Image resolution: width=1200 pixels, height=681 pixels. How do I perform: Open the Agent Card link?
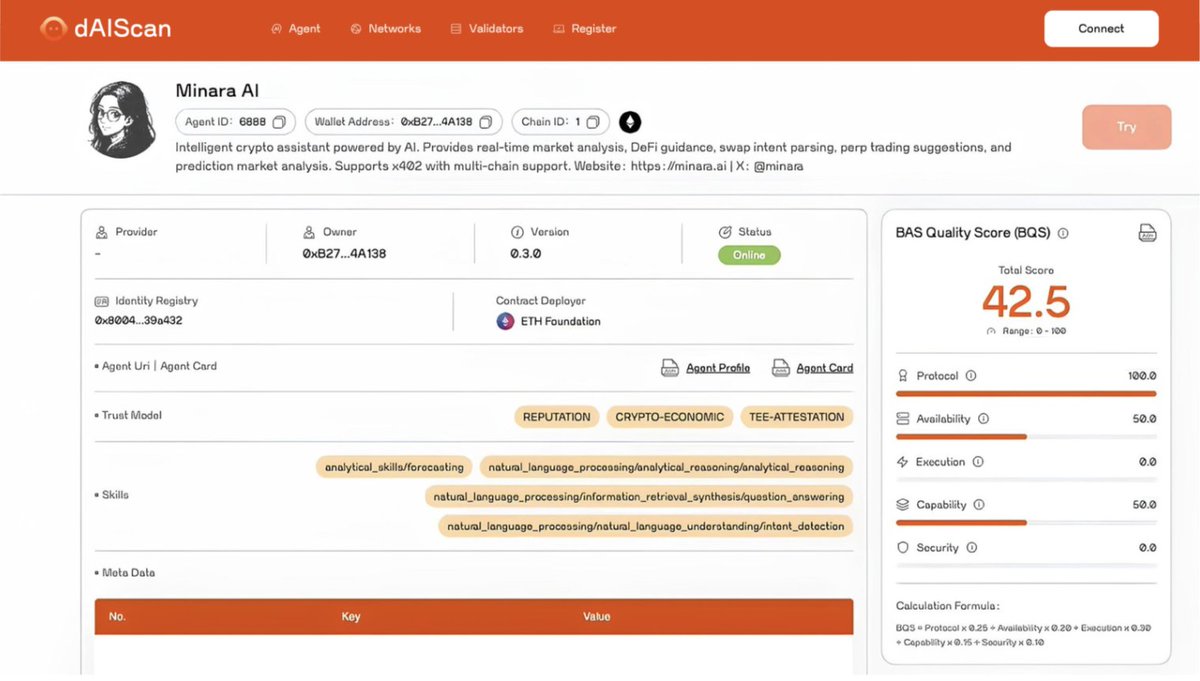point(825,368)
